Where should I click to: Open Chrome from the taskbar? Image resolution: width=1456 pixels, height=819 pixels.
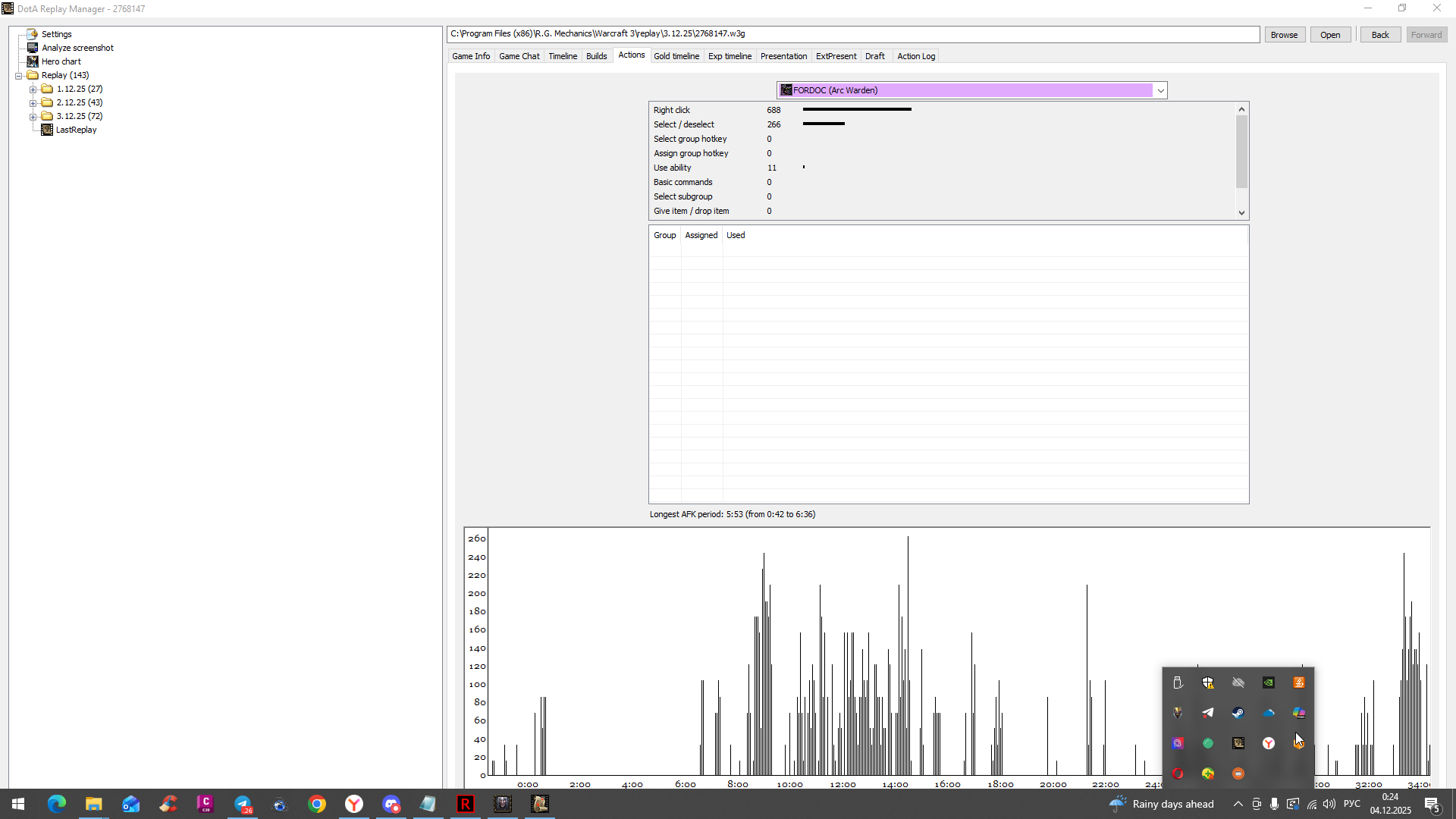(317, 804)
